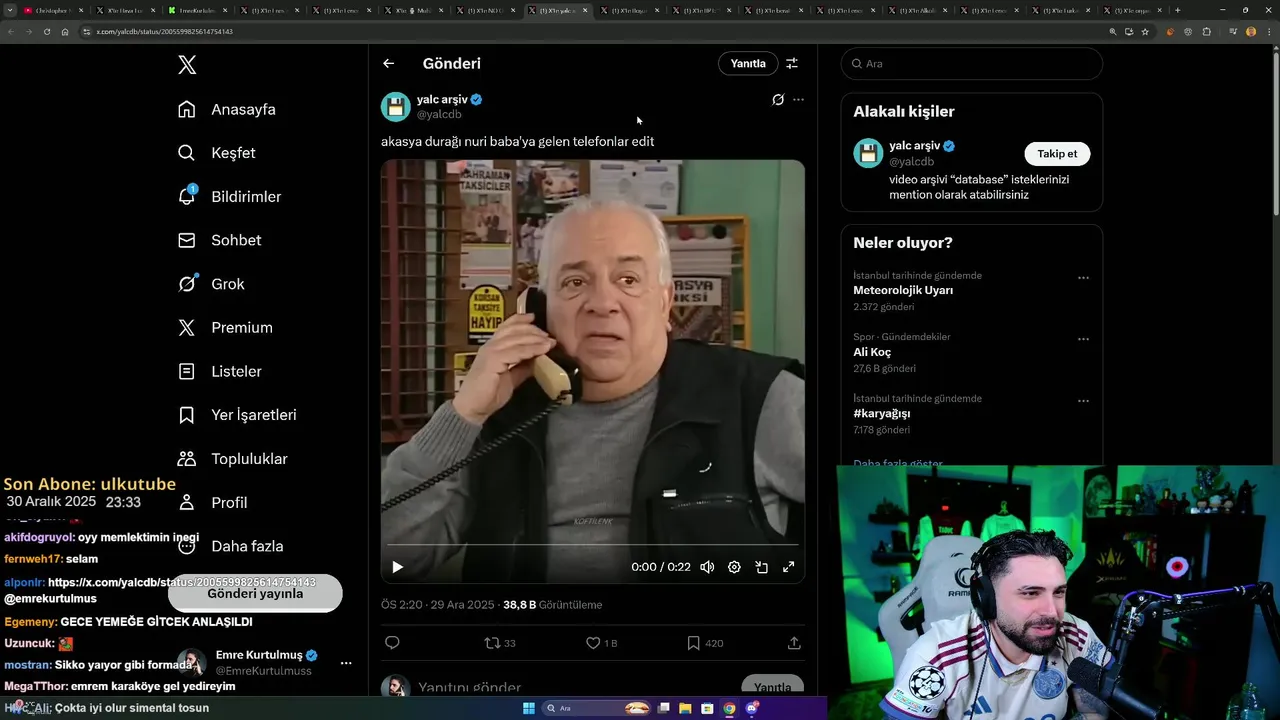1280x720 pixels.
Task: Open Grok from the sidebar
Action: click(x=211, y=284)
